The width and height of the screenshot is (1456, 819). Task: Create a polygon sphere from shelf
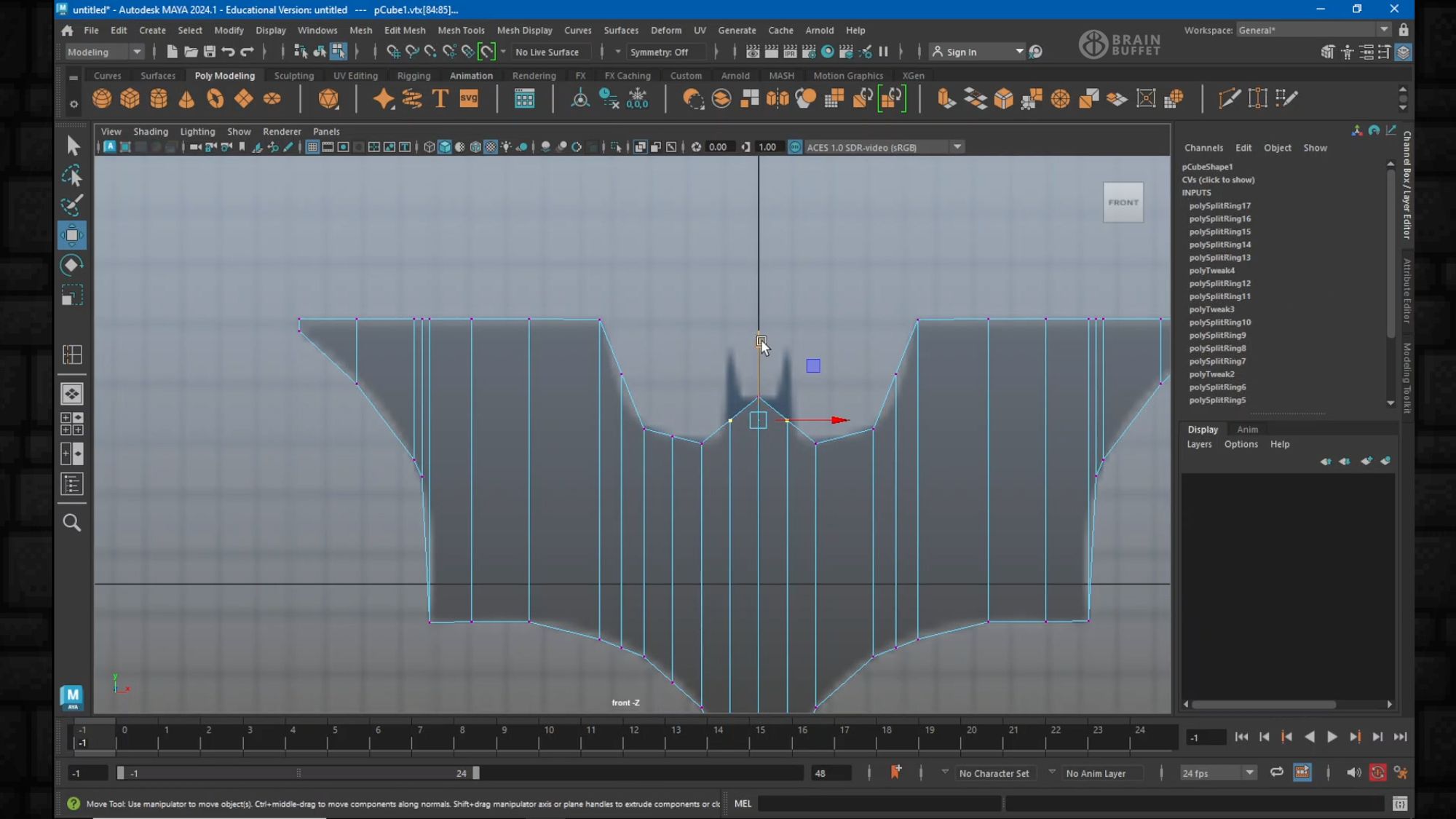click(102, 98)
